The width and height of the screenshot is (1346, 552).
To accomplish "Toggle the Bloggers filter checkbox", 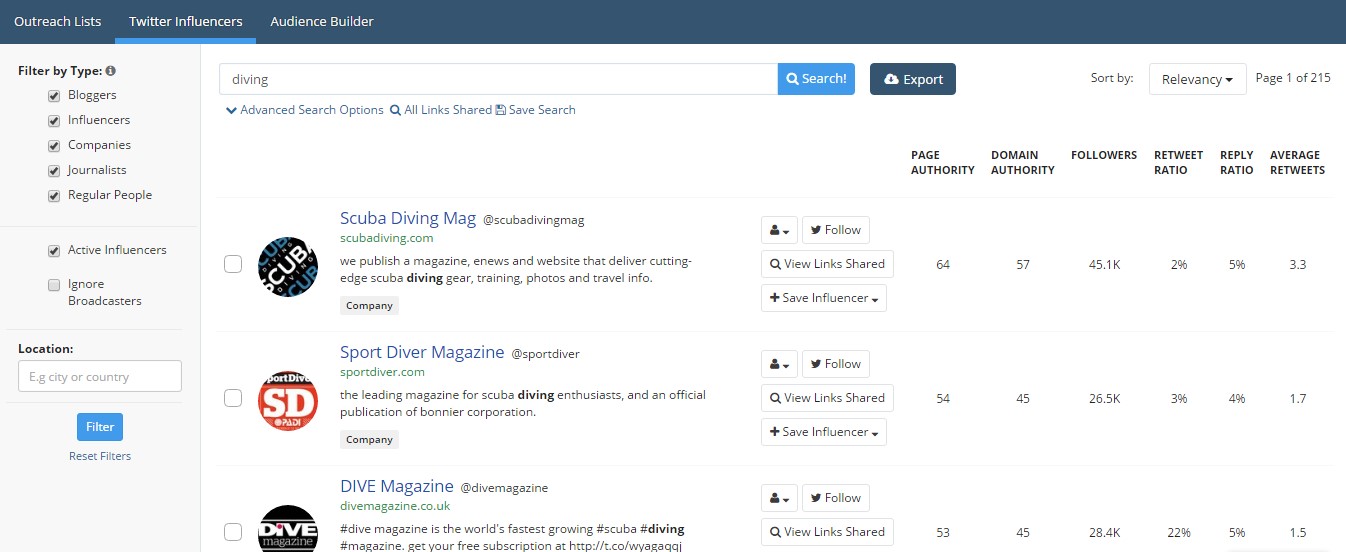I will pos(54,96).
